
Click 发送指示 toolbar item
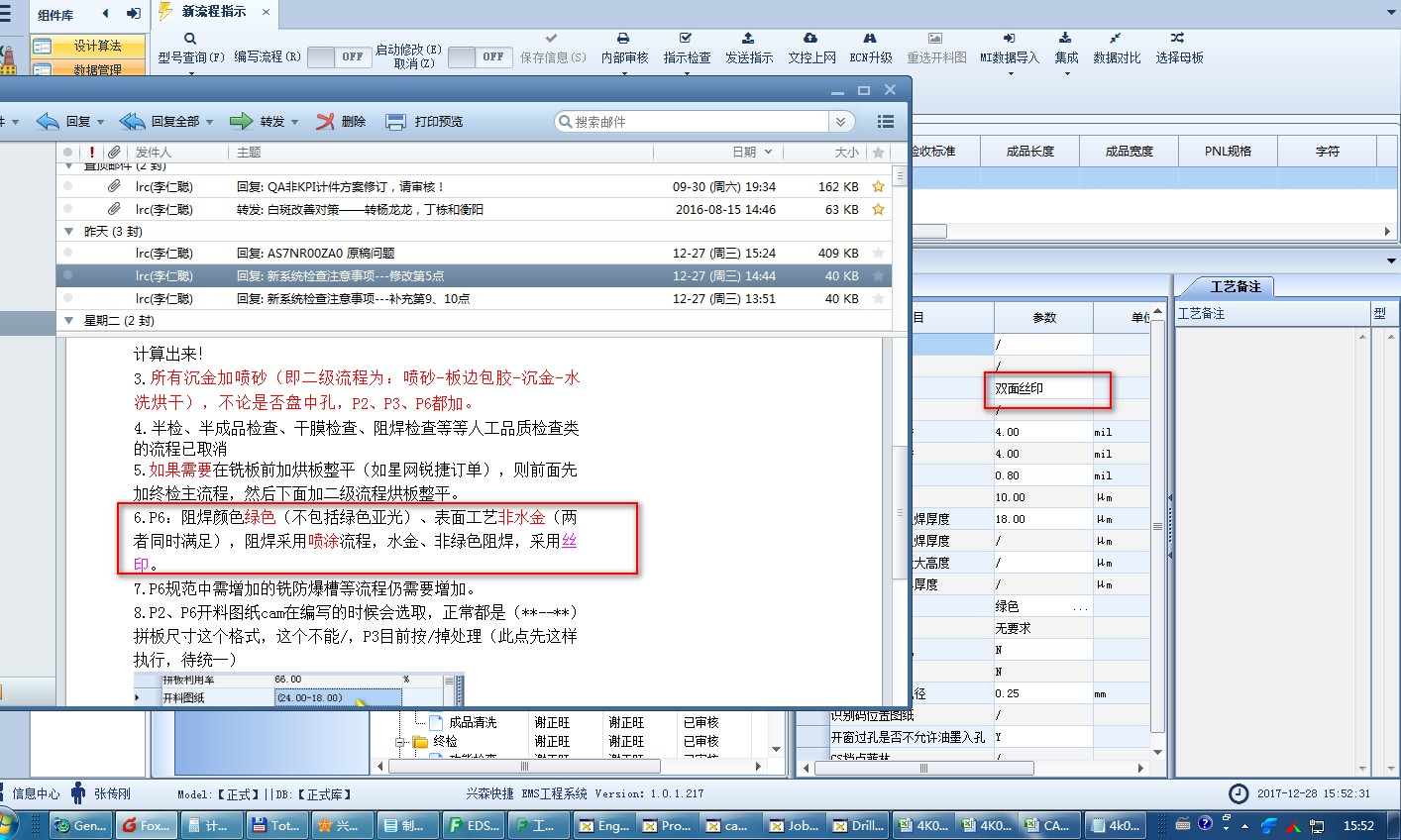[x=748, y=49]
